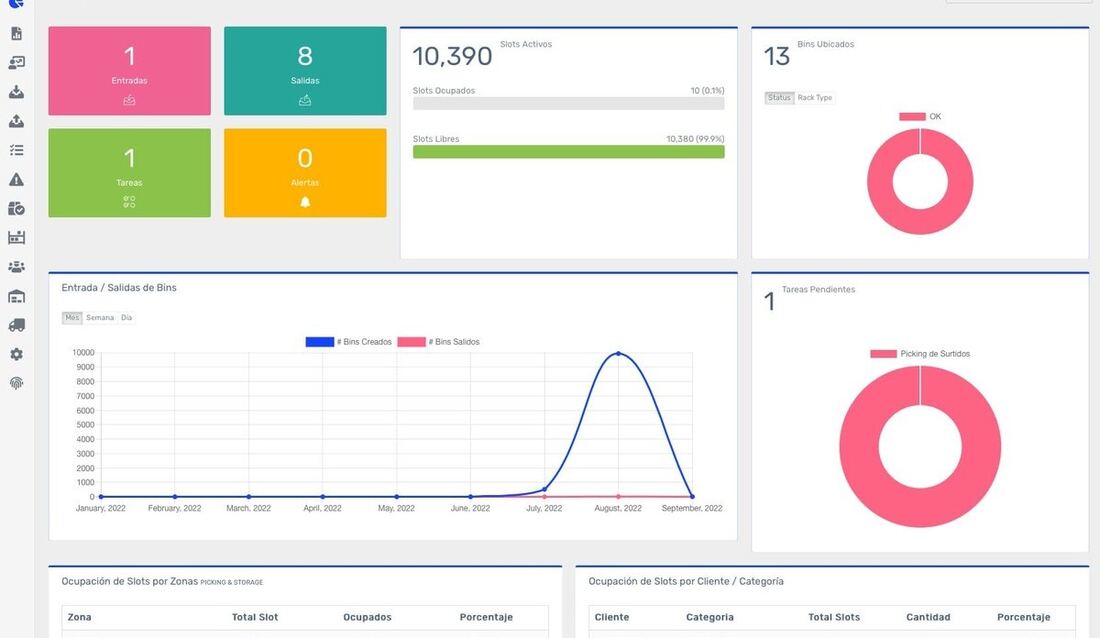The image size is (1100, 638).
Task: Switch chart to Semana view
Action: [100, 318]
